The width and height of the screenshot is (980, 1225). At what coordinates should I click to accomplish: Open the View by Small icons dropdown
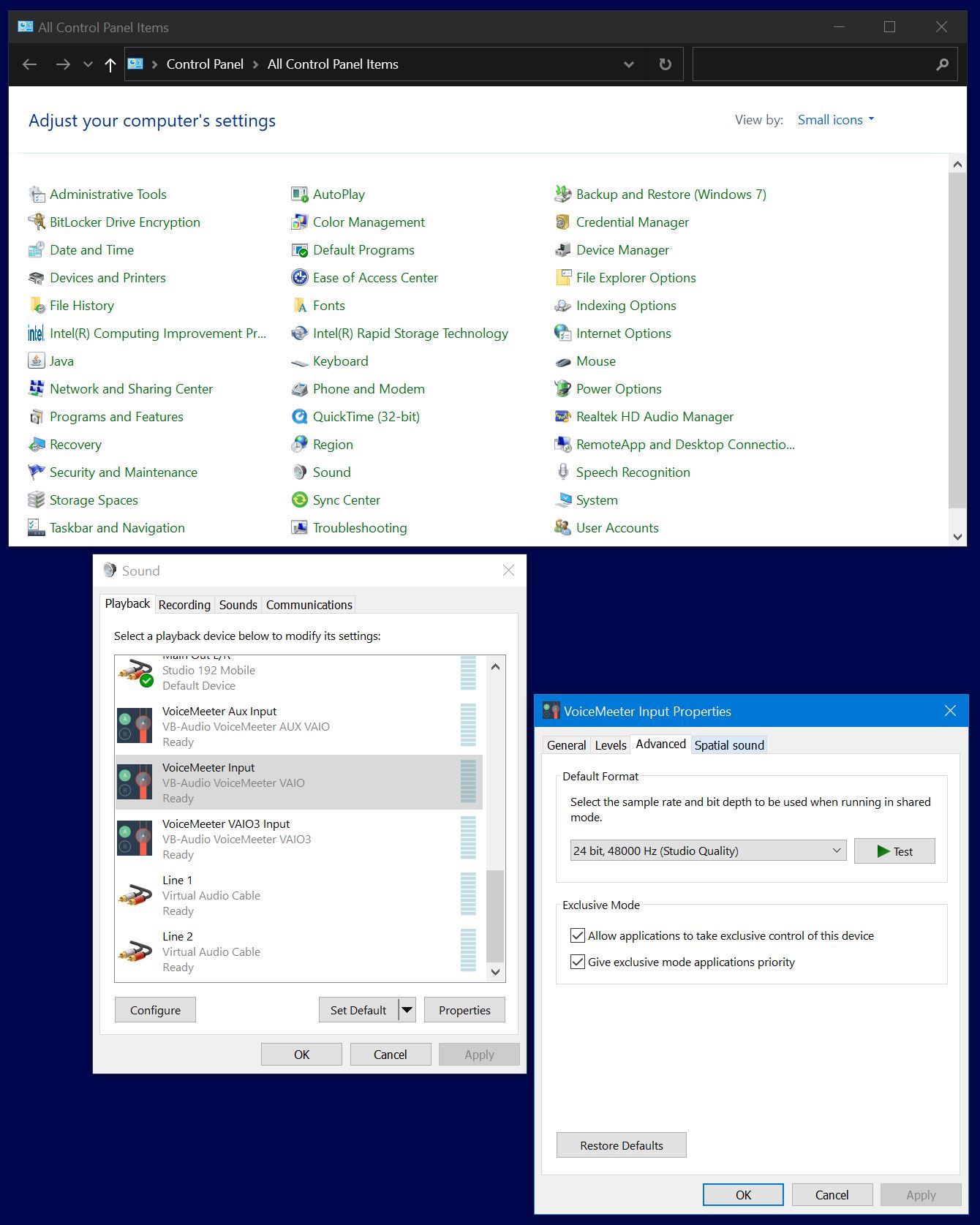pyautogui.click(x=836, y=120)
